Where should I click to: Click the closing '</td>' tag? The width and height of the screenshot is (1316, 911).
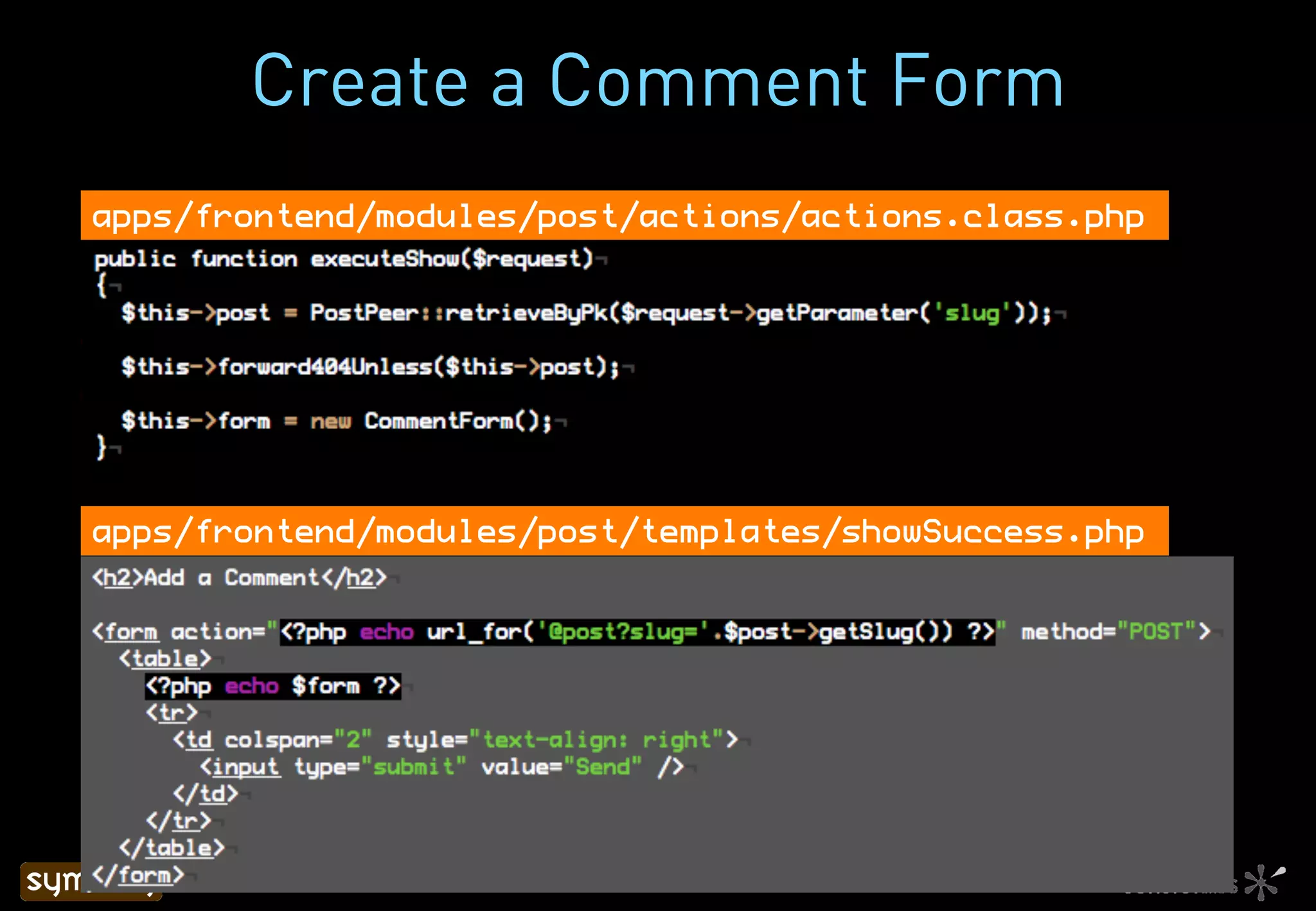206,793
